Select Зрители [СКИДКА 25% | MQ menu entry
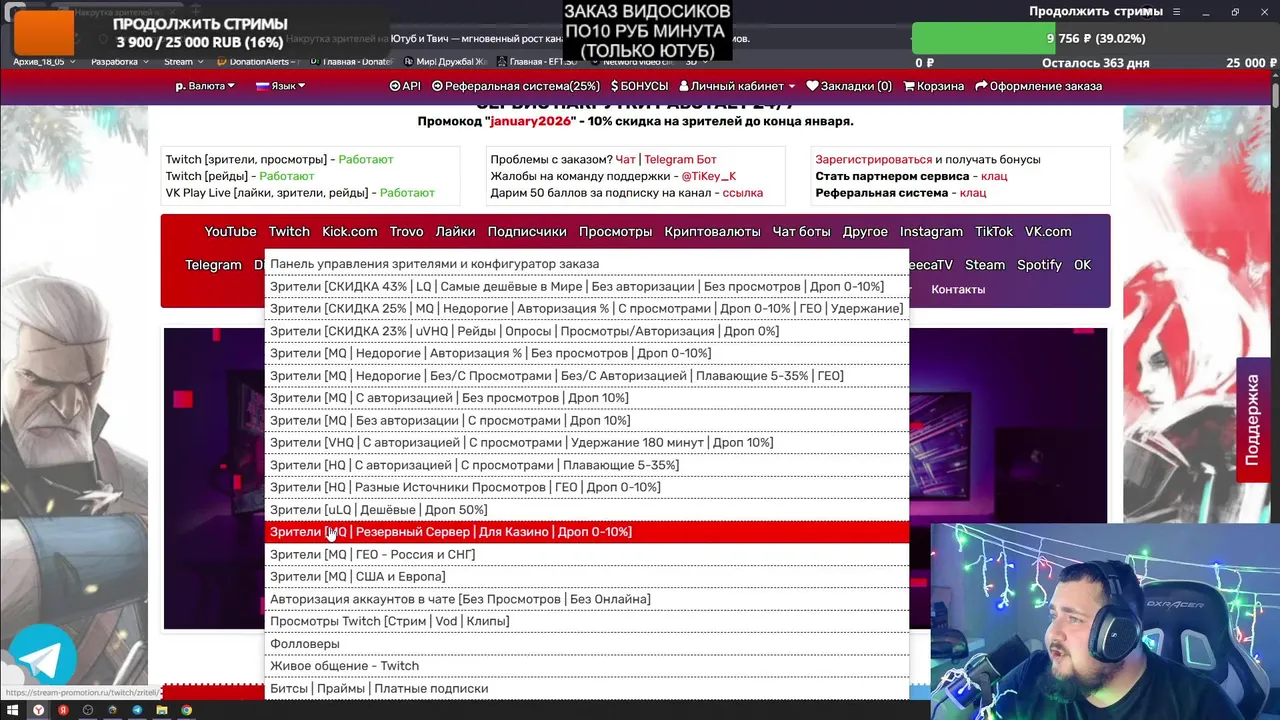 click(587, 309)
